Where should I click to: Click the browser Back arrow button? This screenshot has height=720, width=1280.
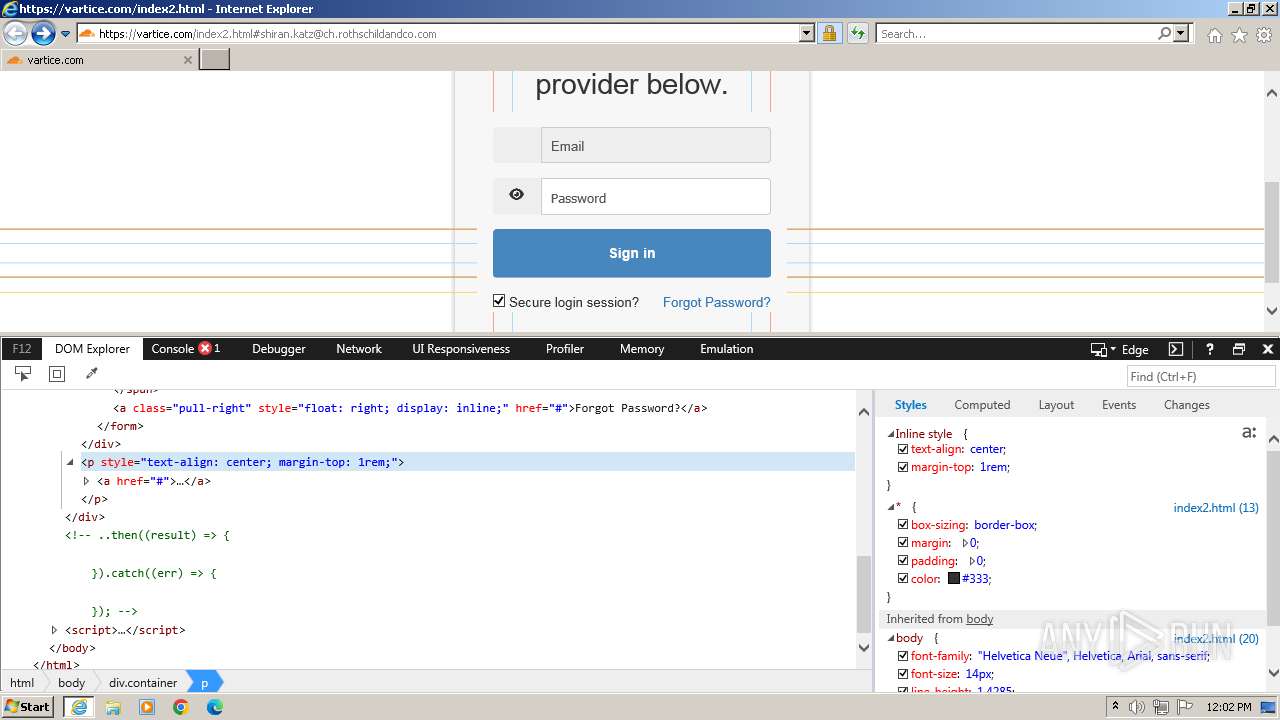click(x=15, y=33)
